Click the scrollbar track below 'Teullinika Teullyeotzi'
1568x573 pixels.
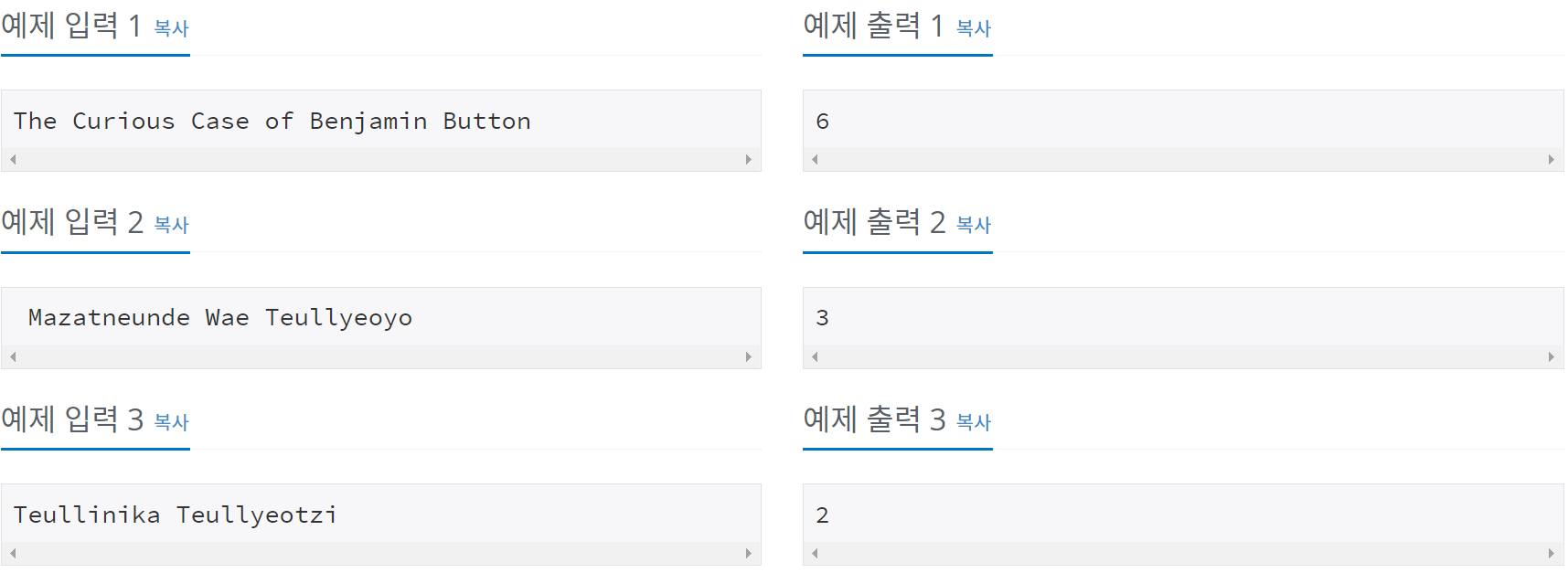click(x=381, y=553)
